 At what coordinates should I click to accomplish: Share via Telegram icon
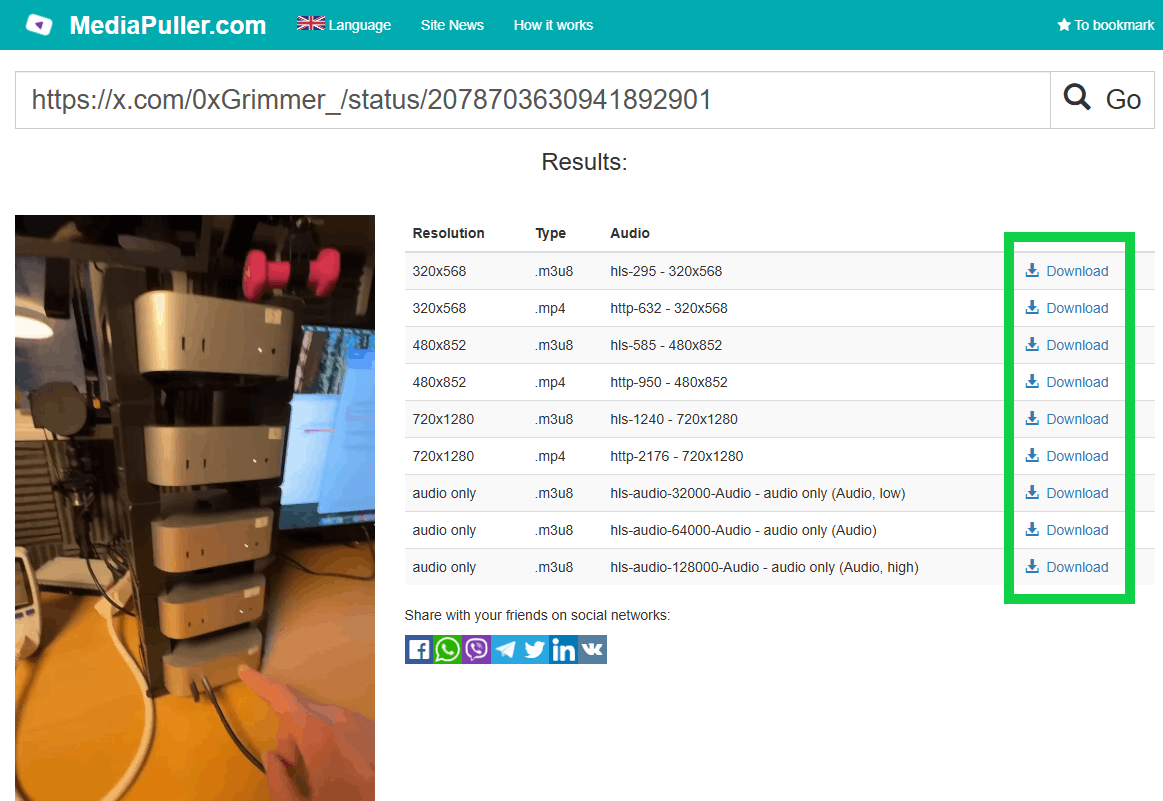pyautogui.click(x=505, y=650)
